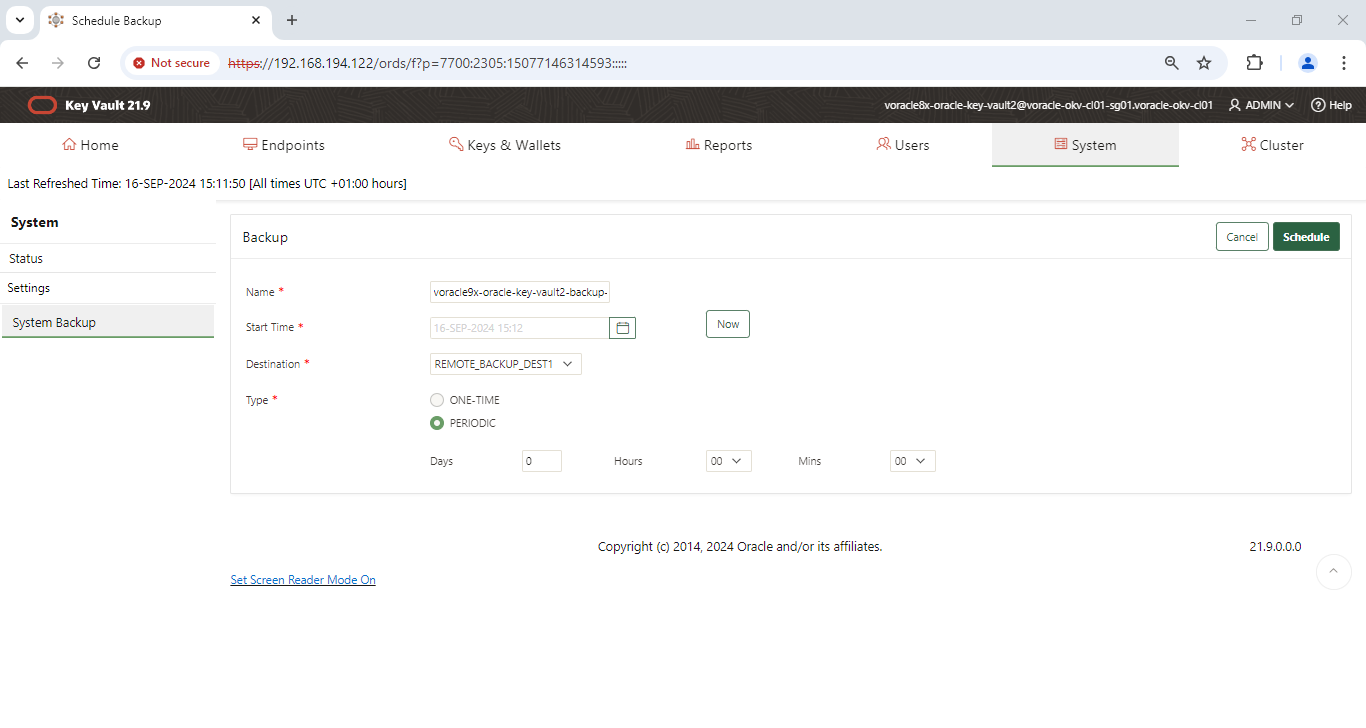Click the Oracle copyright notice text
The width and height of the screenshot is (1366, 728).
(x=740, y=547)
